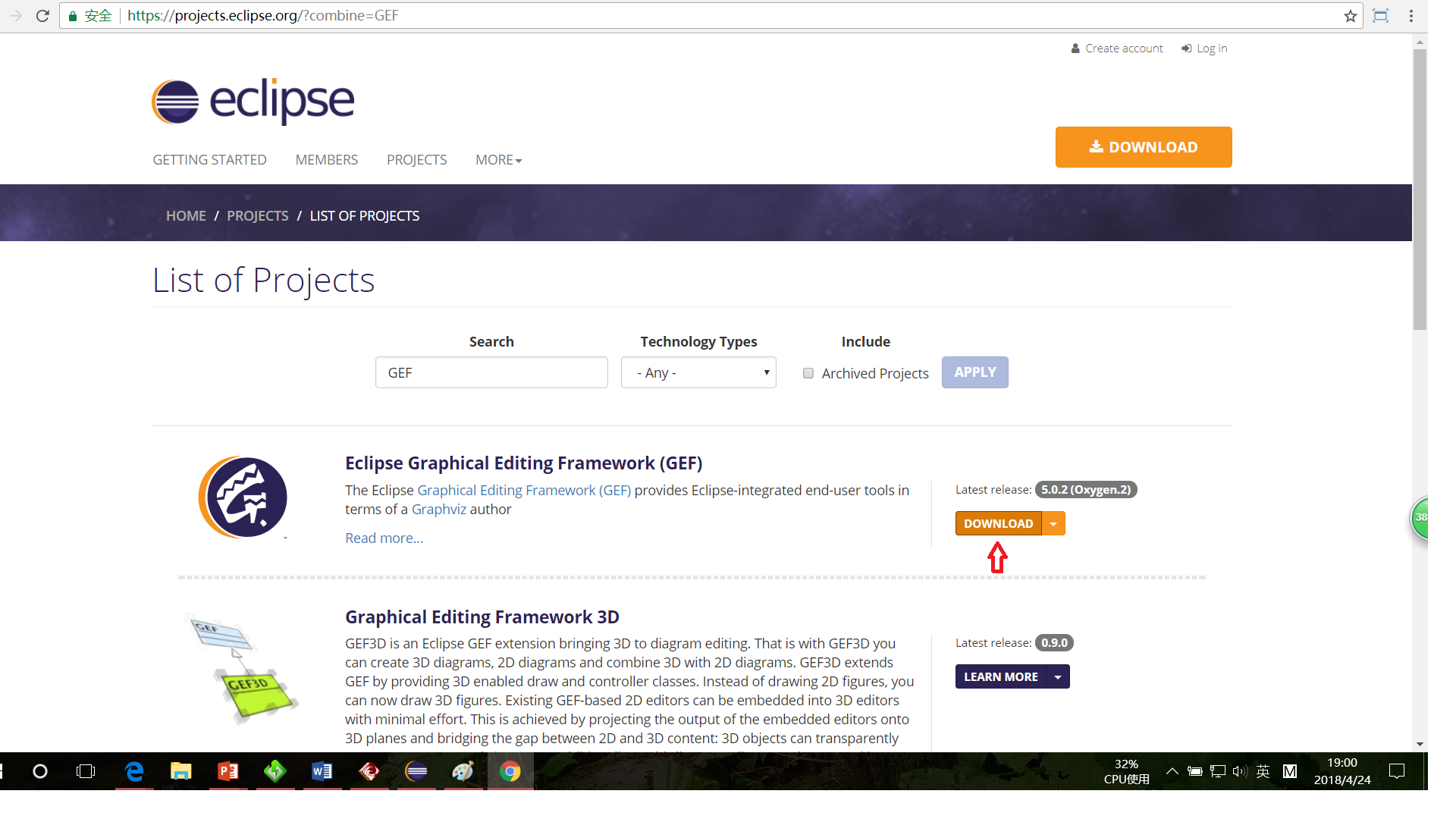Screen dimensions: 1456x819
Task: Open Graphical Editing Framework 3D title
Action: point(482,617)
